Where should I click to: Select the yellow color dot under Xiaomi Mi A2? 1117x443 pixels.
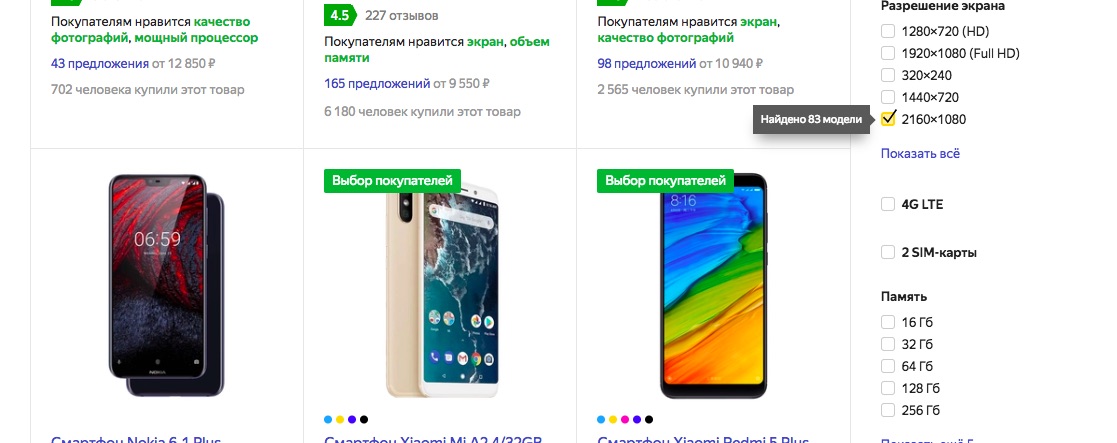pyautogui.click(x=340, y=419)
